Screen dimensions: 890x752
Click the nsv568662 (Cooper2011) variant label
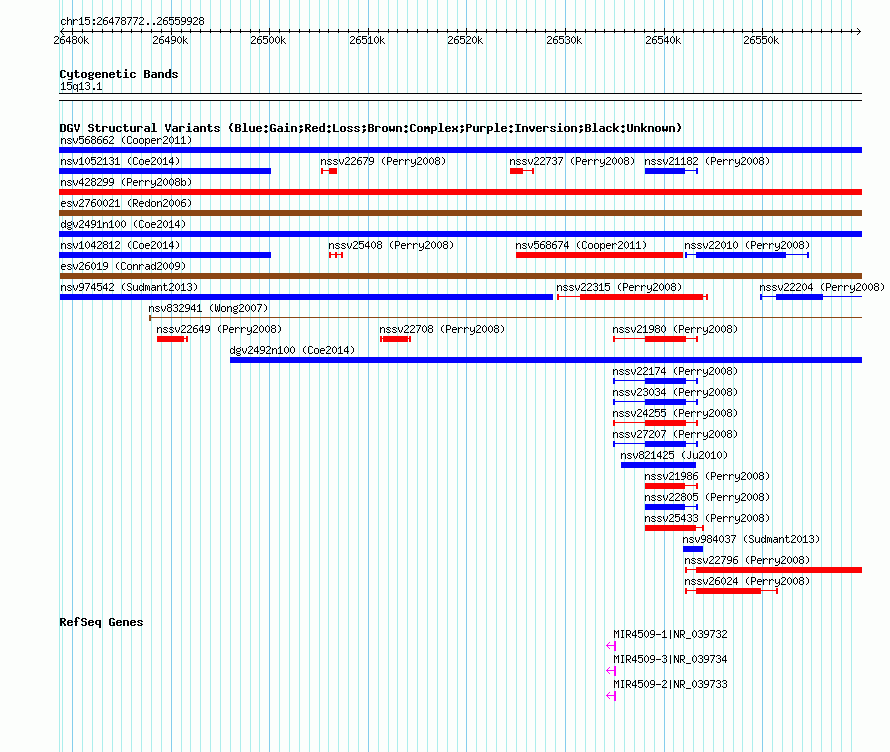coord(126,140)
